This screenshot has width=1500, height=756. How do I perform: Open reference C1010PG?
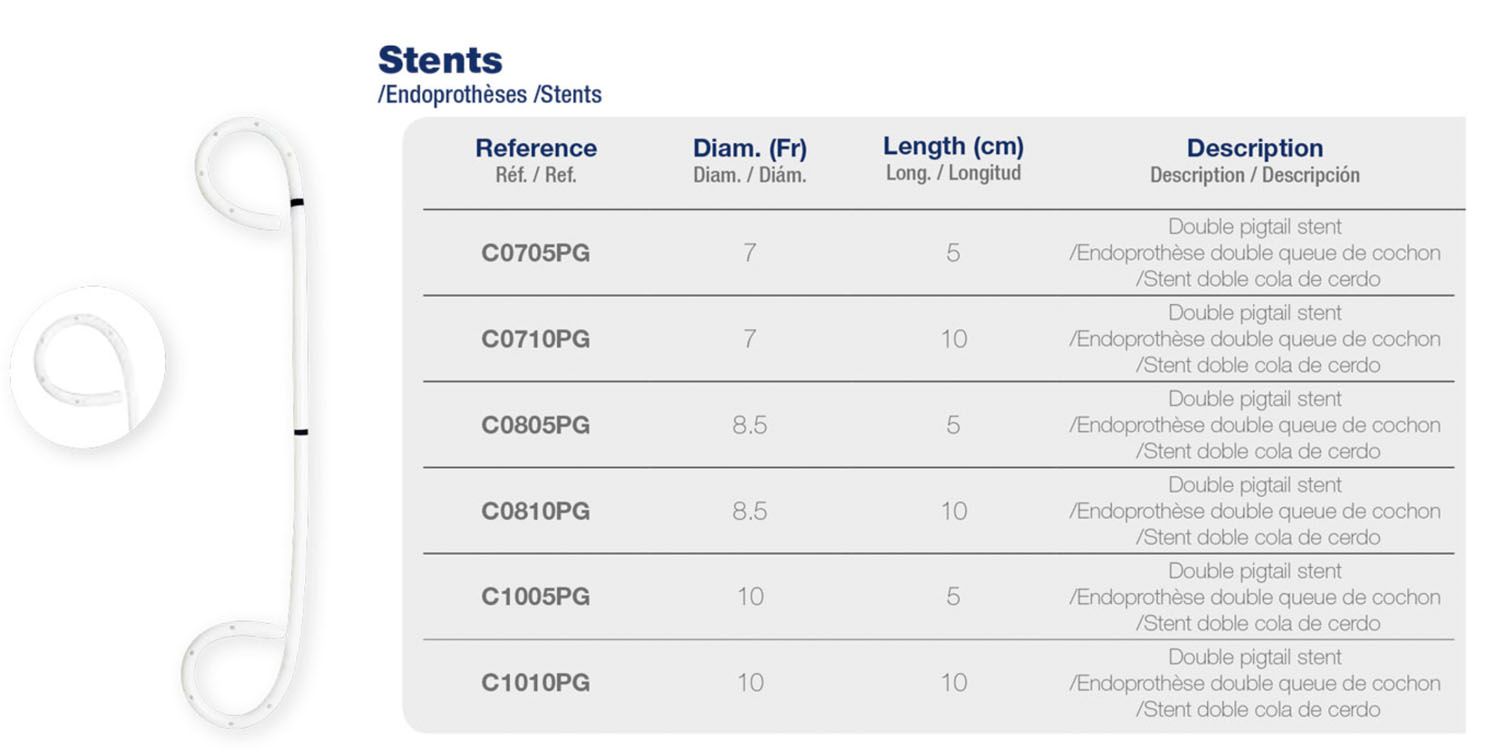click(536, 683)
